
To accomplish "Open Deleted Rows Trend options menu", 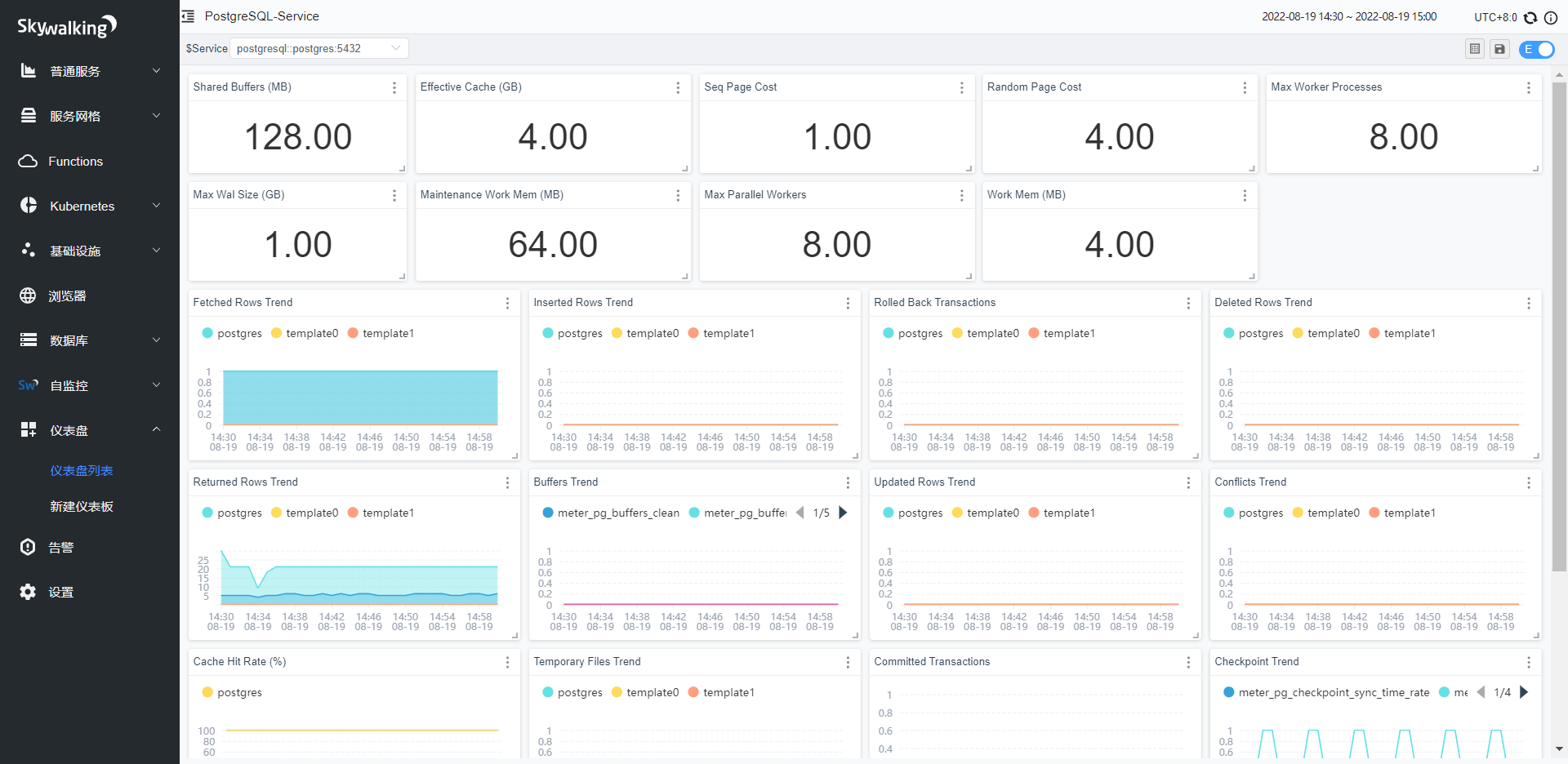I will pyautogui.click(x=1529, y=303).
